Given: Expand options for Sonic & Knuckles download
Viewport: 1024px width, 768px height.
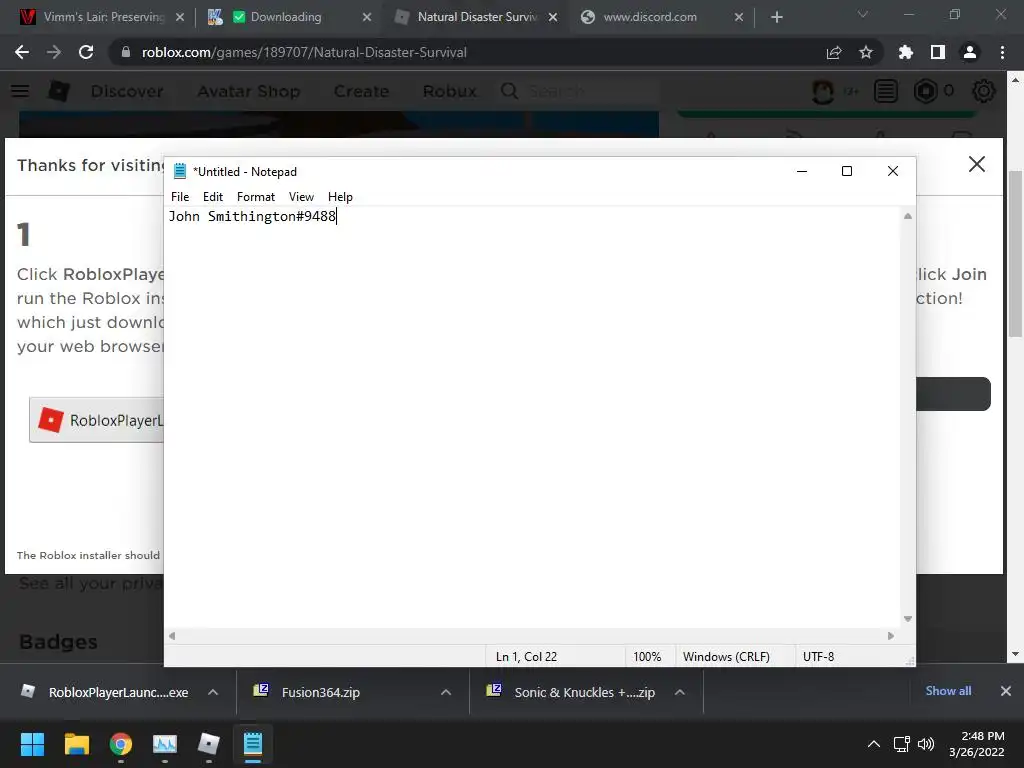Looking at the screenshot, I should click(x=680, y=692).
